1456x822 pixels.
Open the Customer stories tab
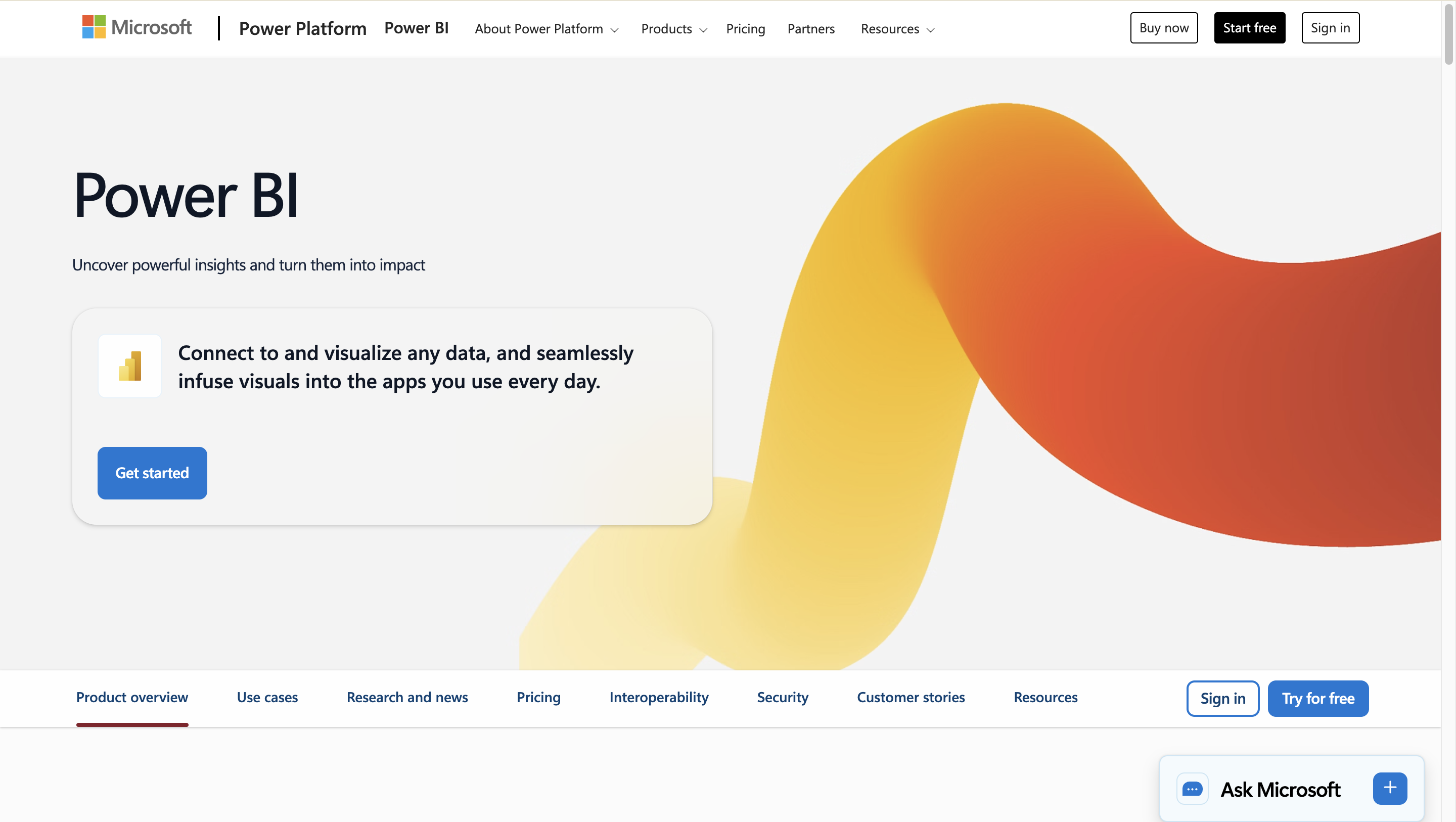click(x=911, y=698)
